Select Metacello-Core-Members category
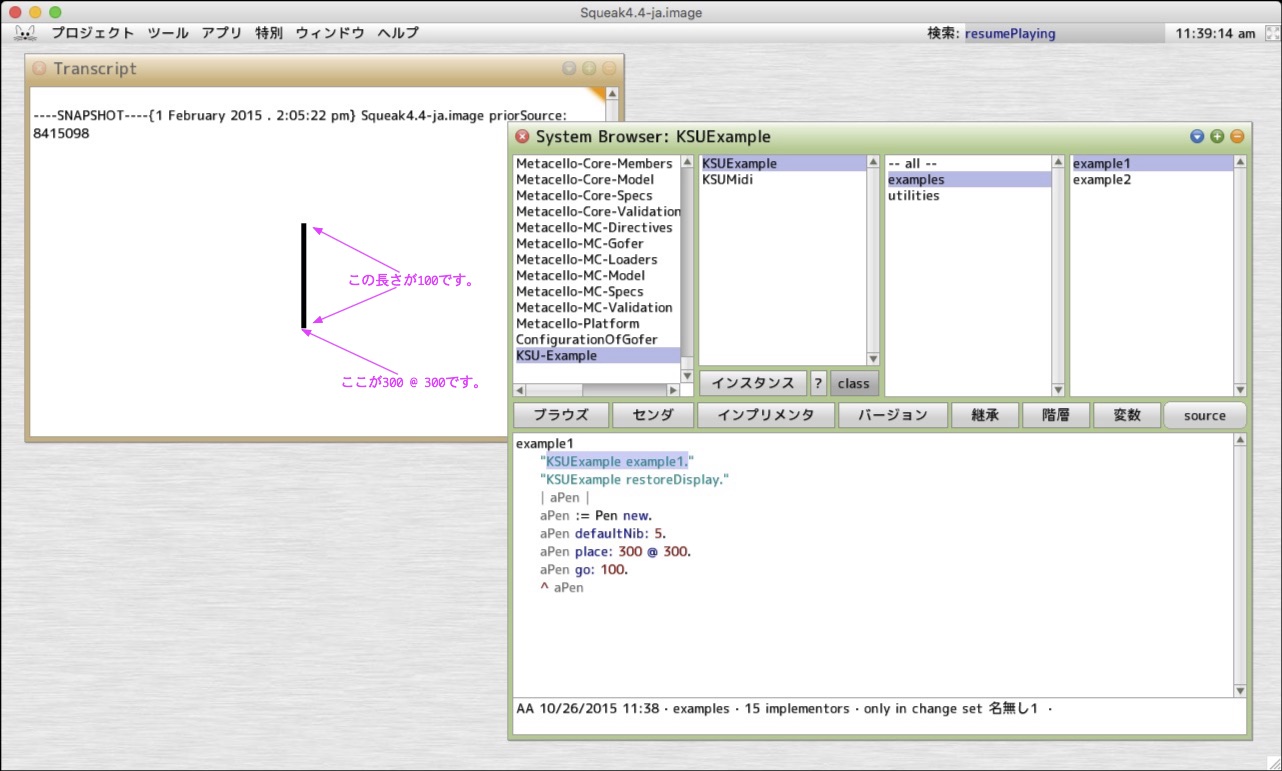Viewport: 1282px width, 771px height. pyautogui.click(x=597, y=164)
